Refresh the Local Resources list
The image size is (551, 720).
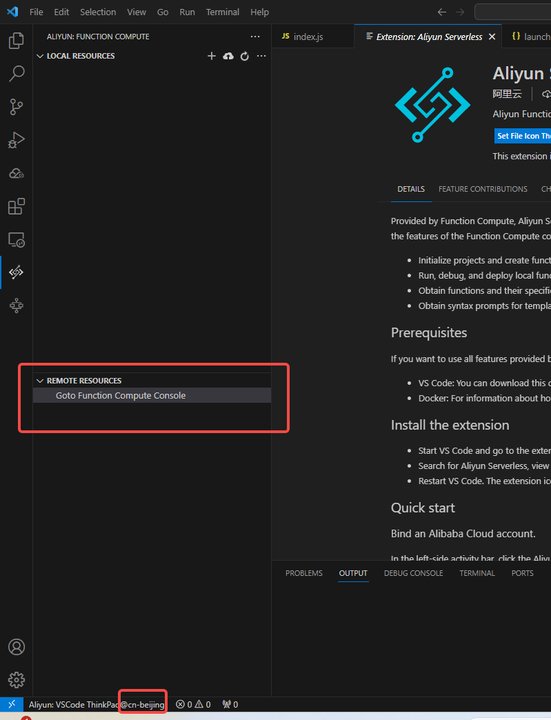coord(245,56)
